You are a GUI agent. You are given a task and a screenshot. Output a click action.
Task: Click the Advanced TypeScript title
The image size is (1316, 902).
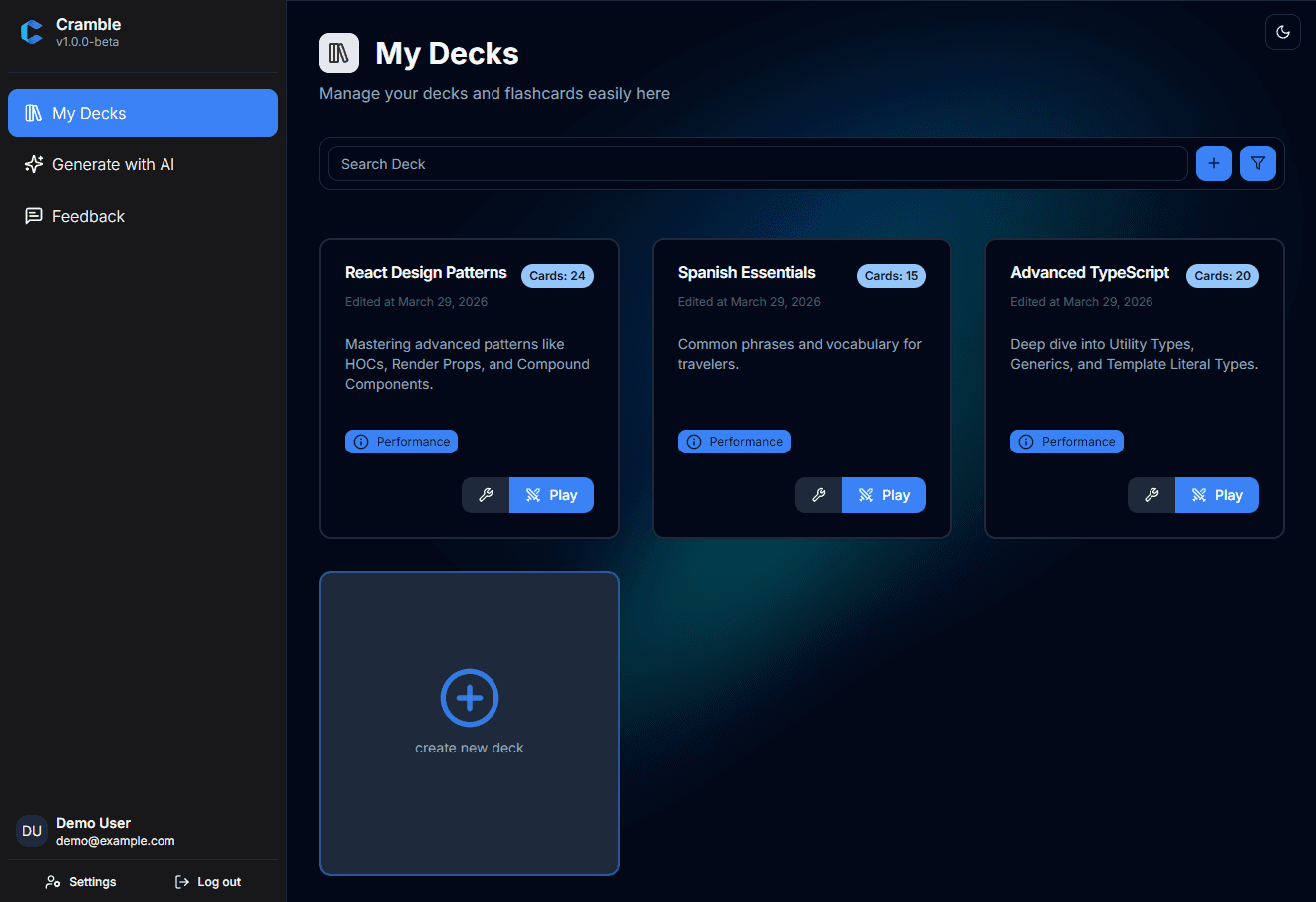1090,273
